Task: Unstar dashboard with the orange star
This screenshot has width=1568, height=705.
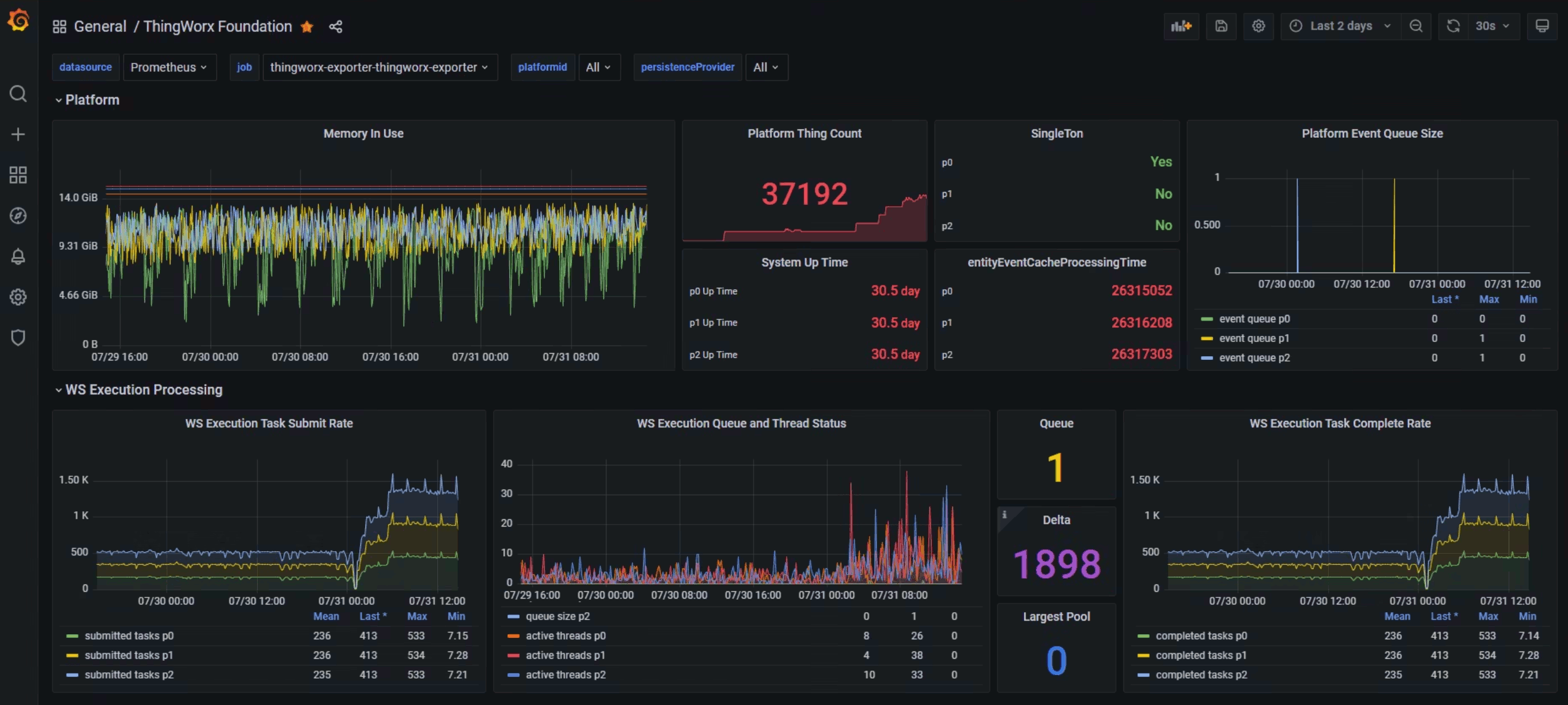Action: click(x=307, y=26)
